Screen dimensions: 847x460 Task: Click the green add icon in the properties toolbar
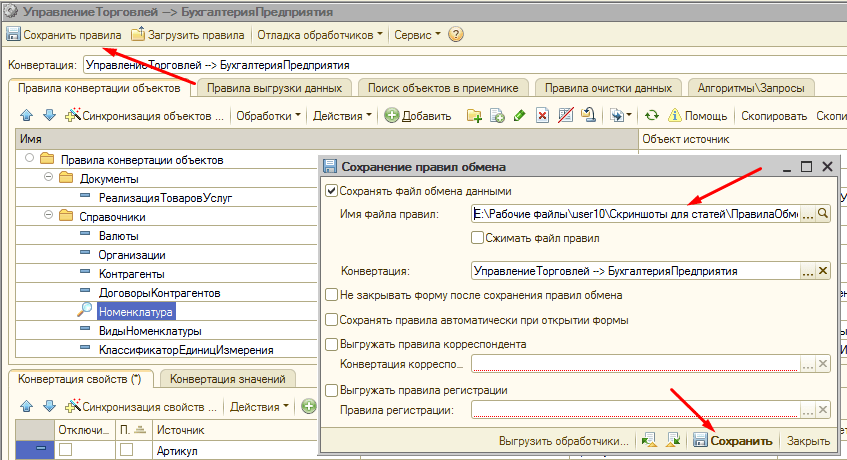308,406
